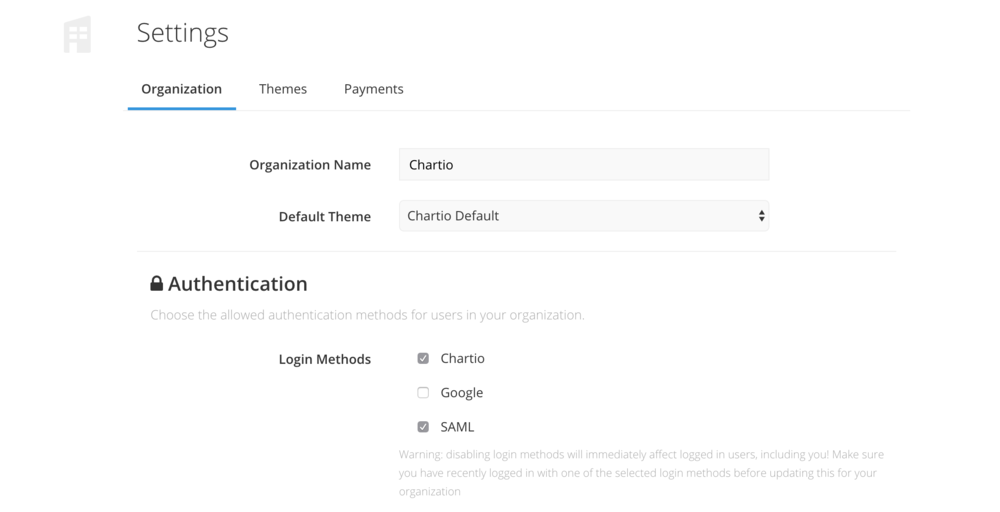Click the Google checkbox label text
The width and height of the screenshot is (1000, 512).
(462, 393)
